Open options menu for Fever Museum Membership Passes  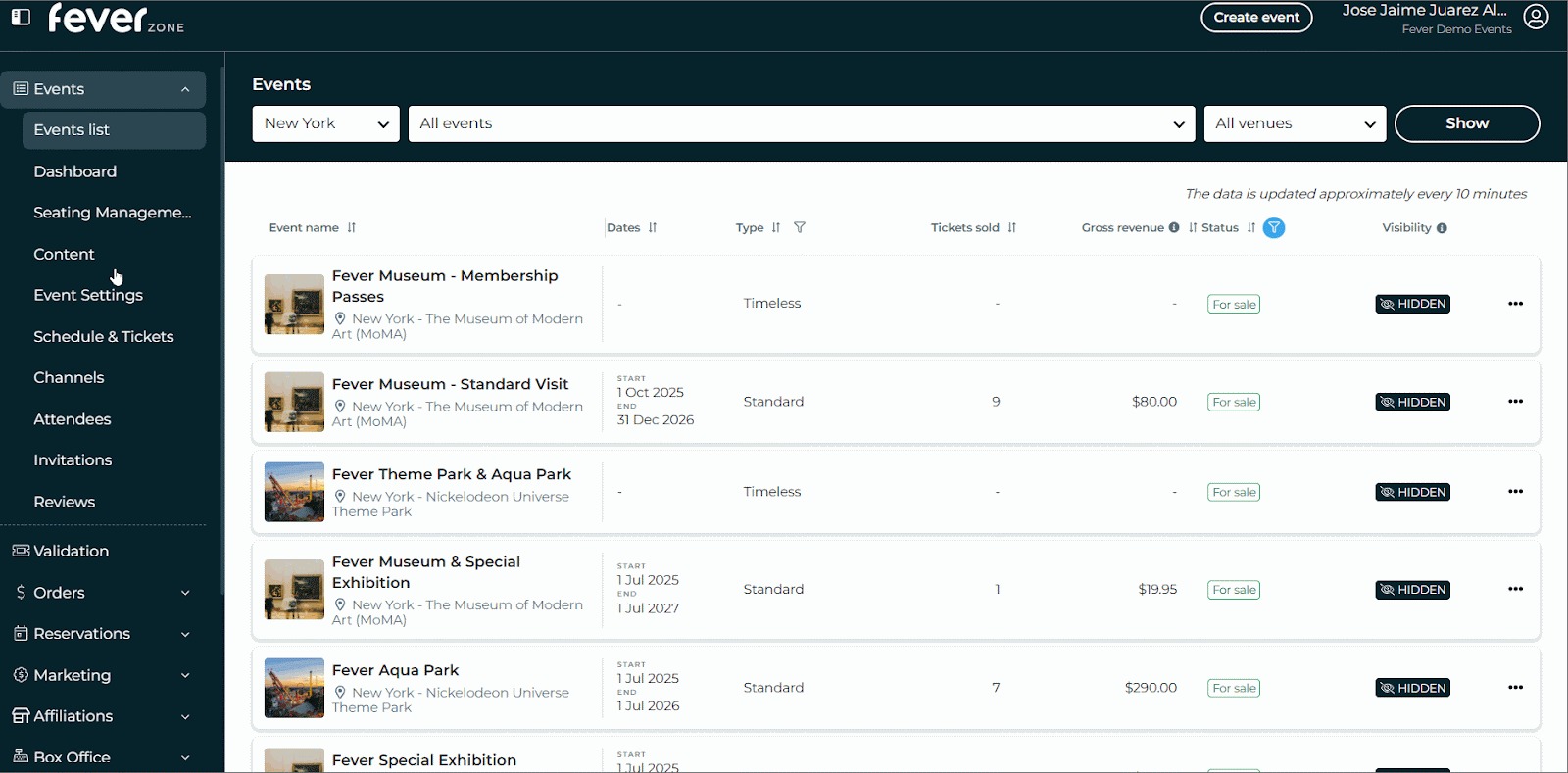pyautogui.click(x=1516, y=304)
